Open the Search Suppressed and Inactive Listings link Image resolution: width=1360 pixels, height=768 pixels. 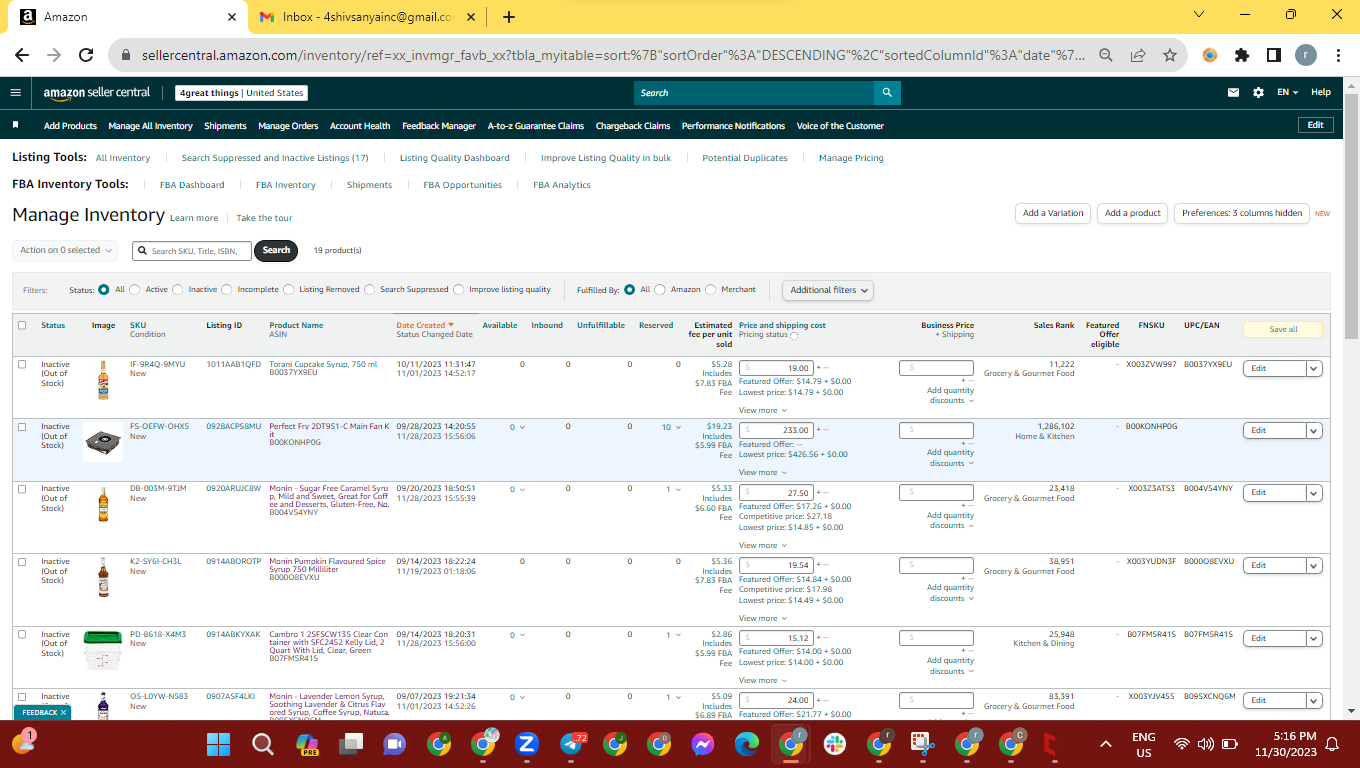click(275, 158)
